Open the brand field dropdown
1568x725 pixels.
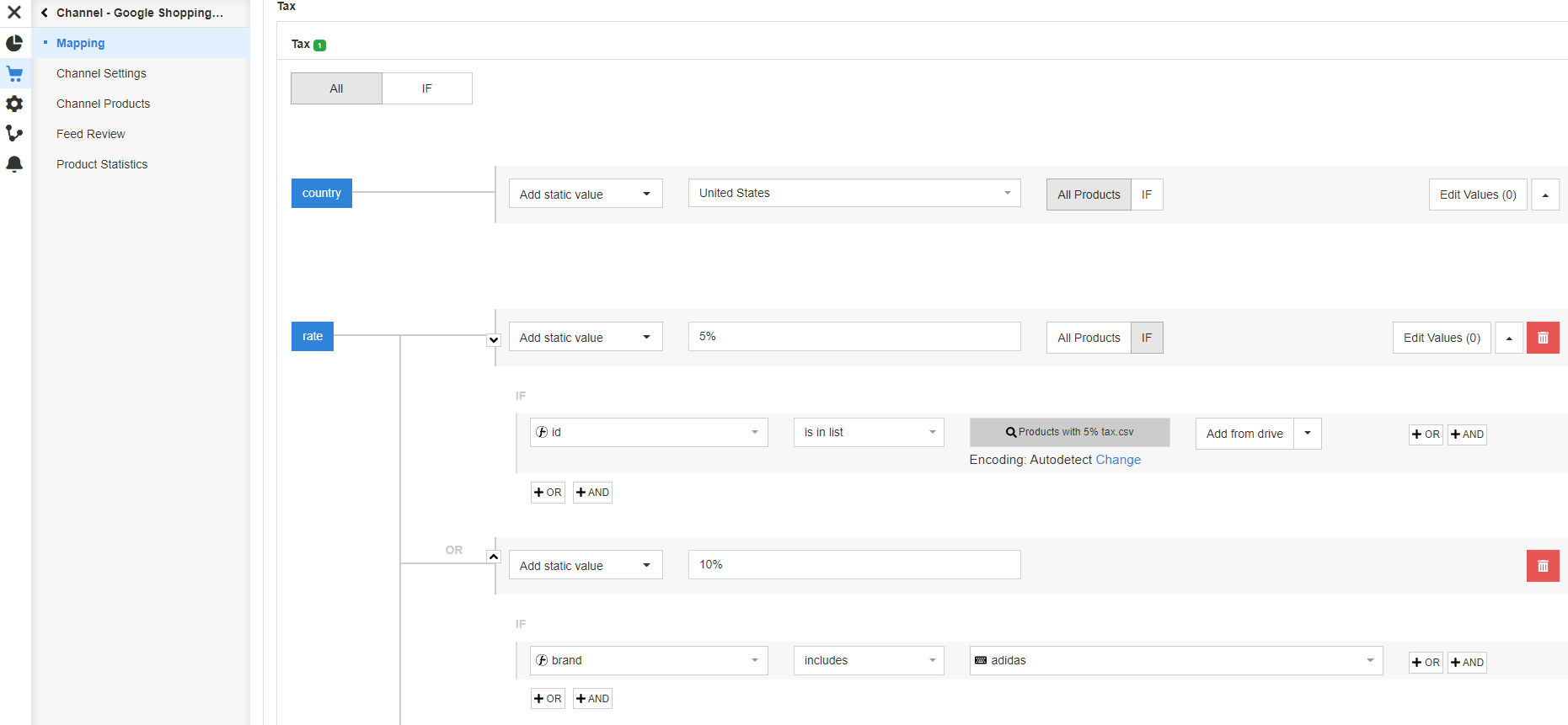coord(648,661)
